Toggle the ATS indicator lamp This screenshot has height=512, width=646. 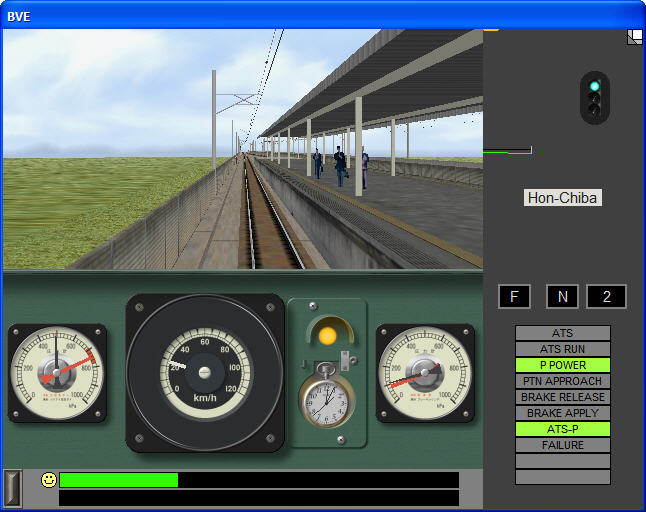[x=562, y=333]
